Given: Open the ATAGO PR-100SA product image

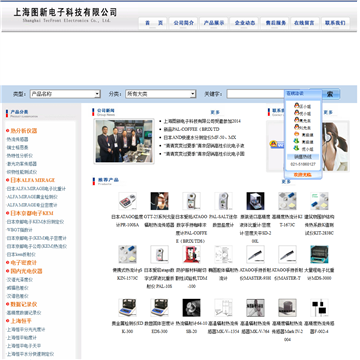Looking at the screenshot, I should pyautogui.click(x=127, y=201).
